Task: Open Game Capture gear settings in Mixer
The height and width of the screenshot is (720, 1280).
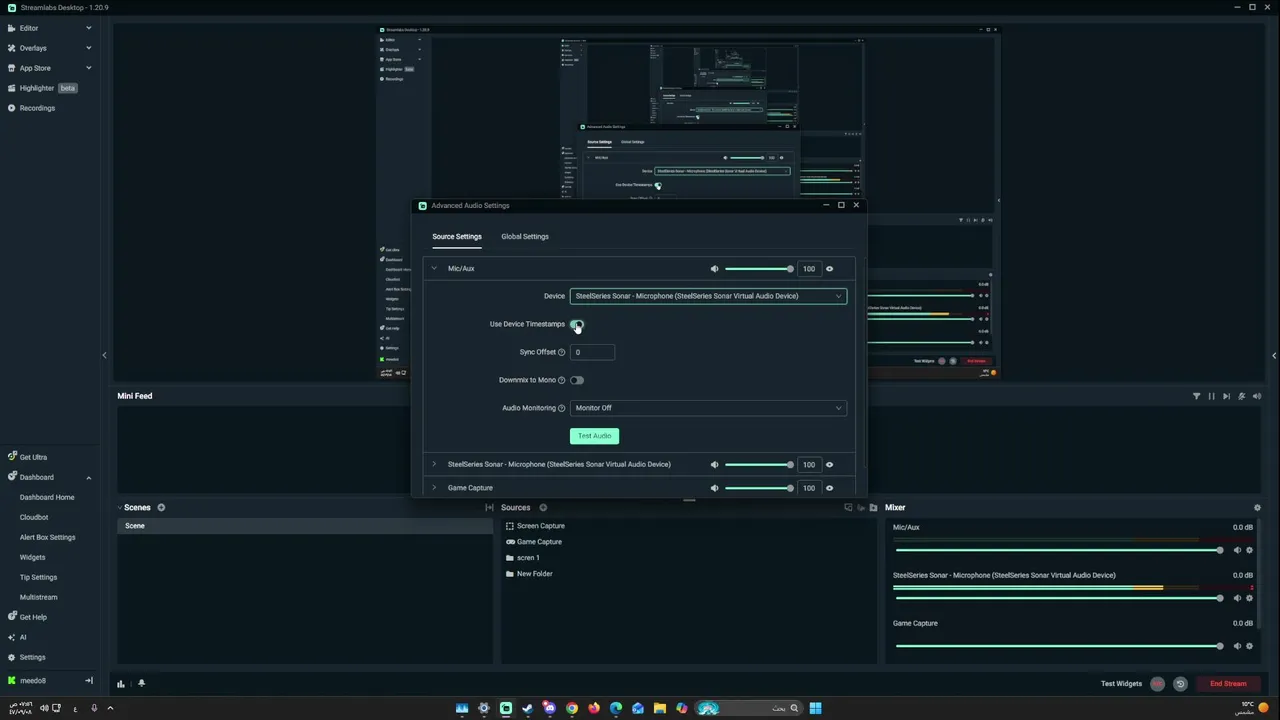Action: pyautogui.click(x=1249, y=646)
